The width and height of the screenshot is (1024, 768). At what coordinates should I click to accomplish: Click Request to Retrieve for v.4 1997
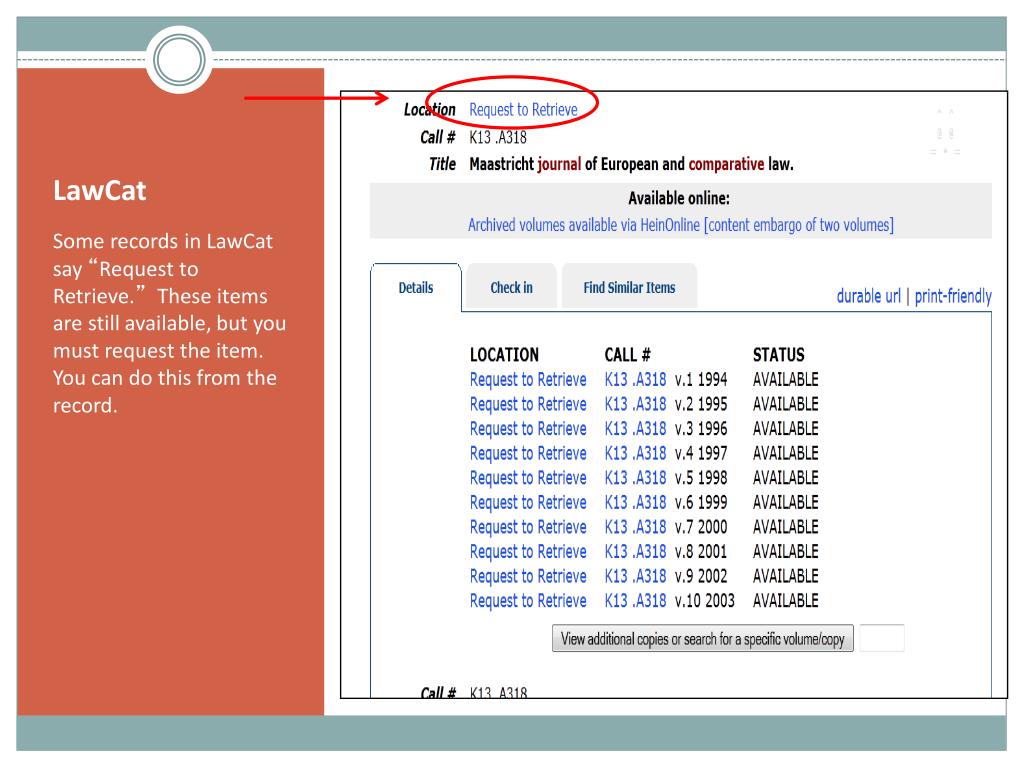(x=528, y=453)
